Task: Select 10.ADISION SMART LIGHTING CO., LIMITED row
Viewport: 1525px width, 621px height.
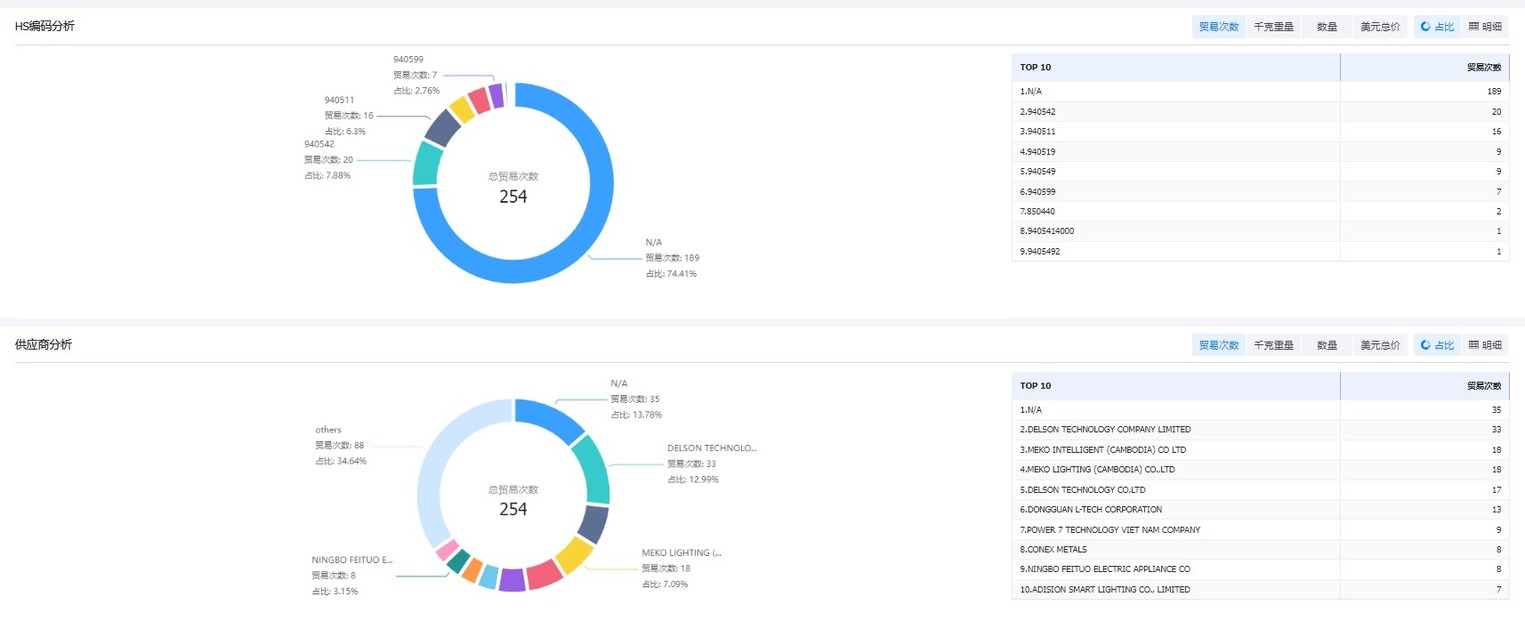Action: [1260, 589]
